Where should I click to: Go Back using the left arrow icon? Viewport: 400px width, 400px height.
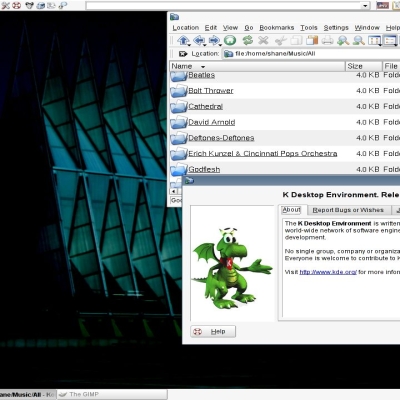coord(199,40)
